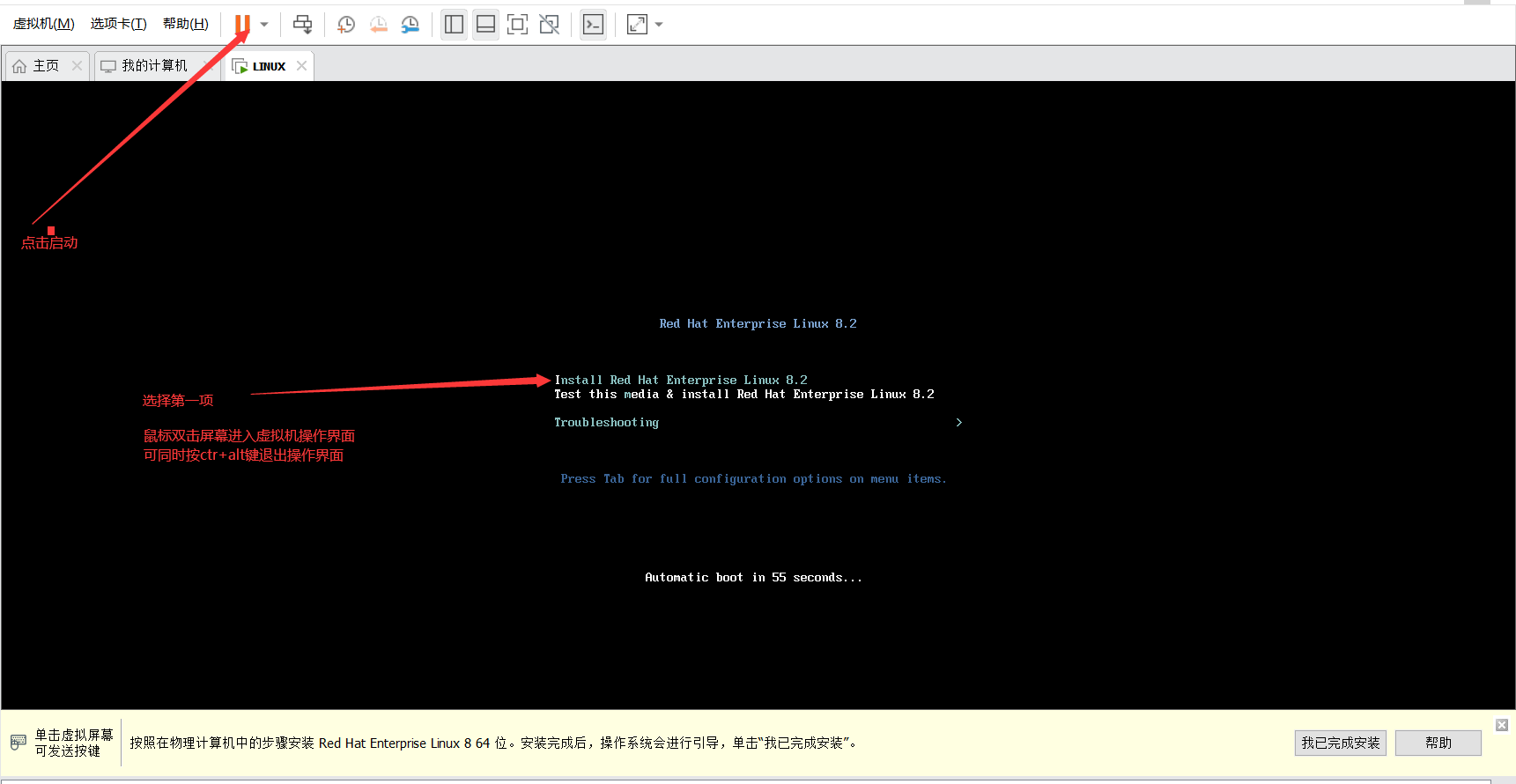The width and height of the screenshot is (1516, 784).
Task: Click the send Ctrl+Alt+Del icon
Action: (x=302, y=25)
